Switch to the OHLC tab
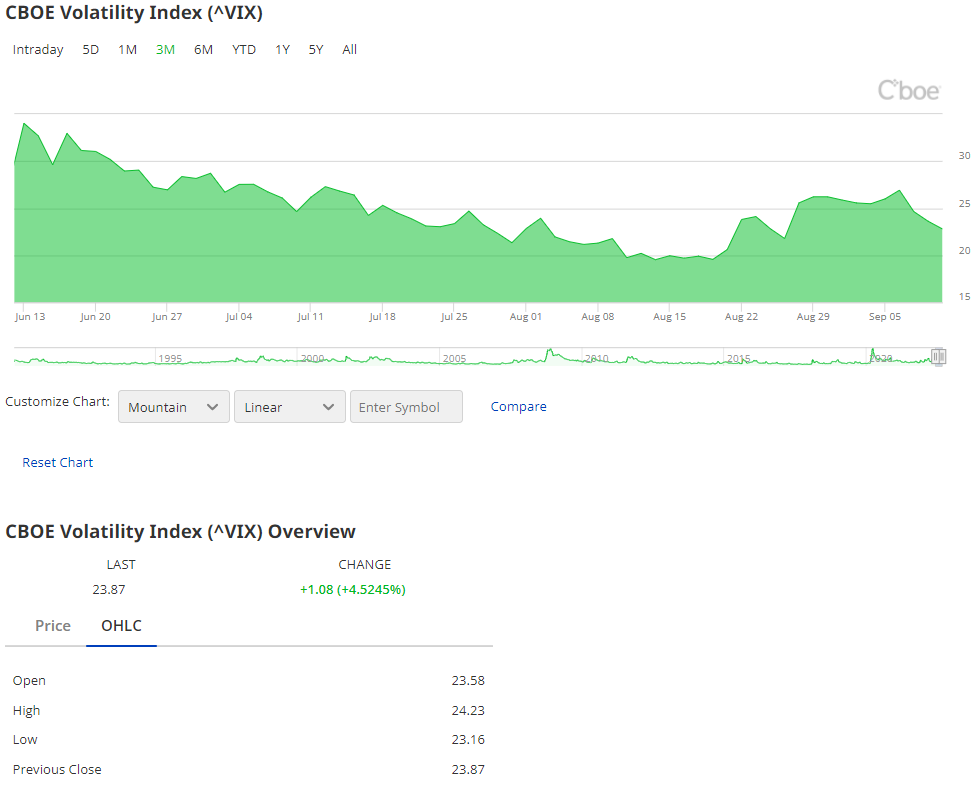The image size is (978, 788). tap(122, 626)
